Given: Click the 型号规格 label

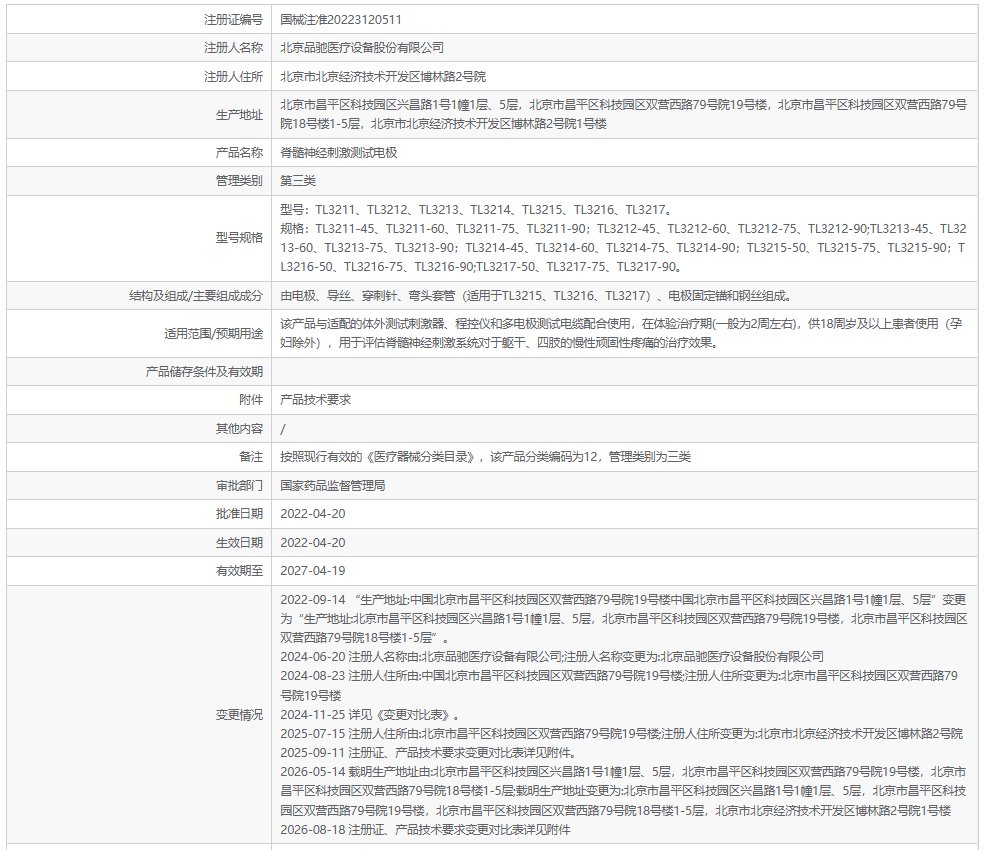Looking at the screenshot, I should pos(239,237).
